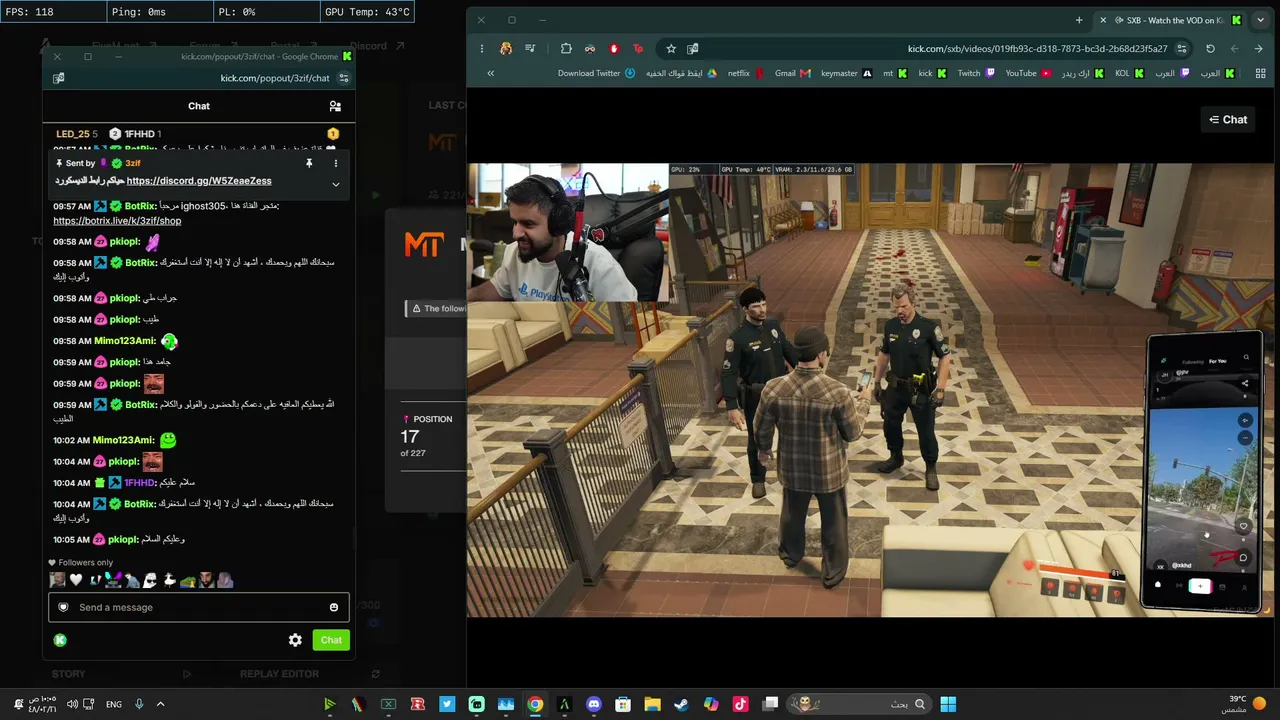
Task: Select the SXB Watch the VOD tab
Action: point(1170,20)
